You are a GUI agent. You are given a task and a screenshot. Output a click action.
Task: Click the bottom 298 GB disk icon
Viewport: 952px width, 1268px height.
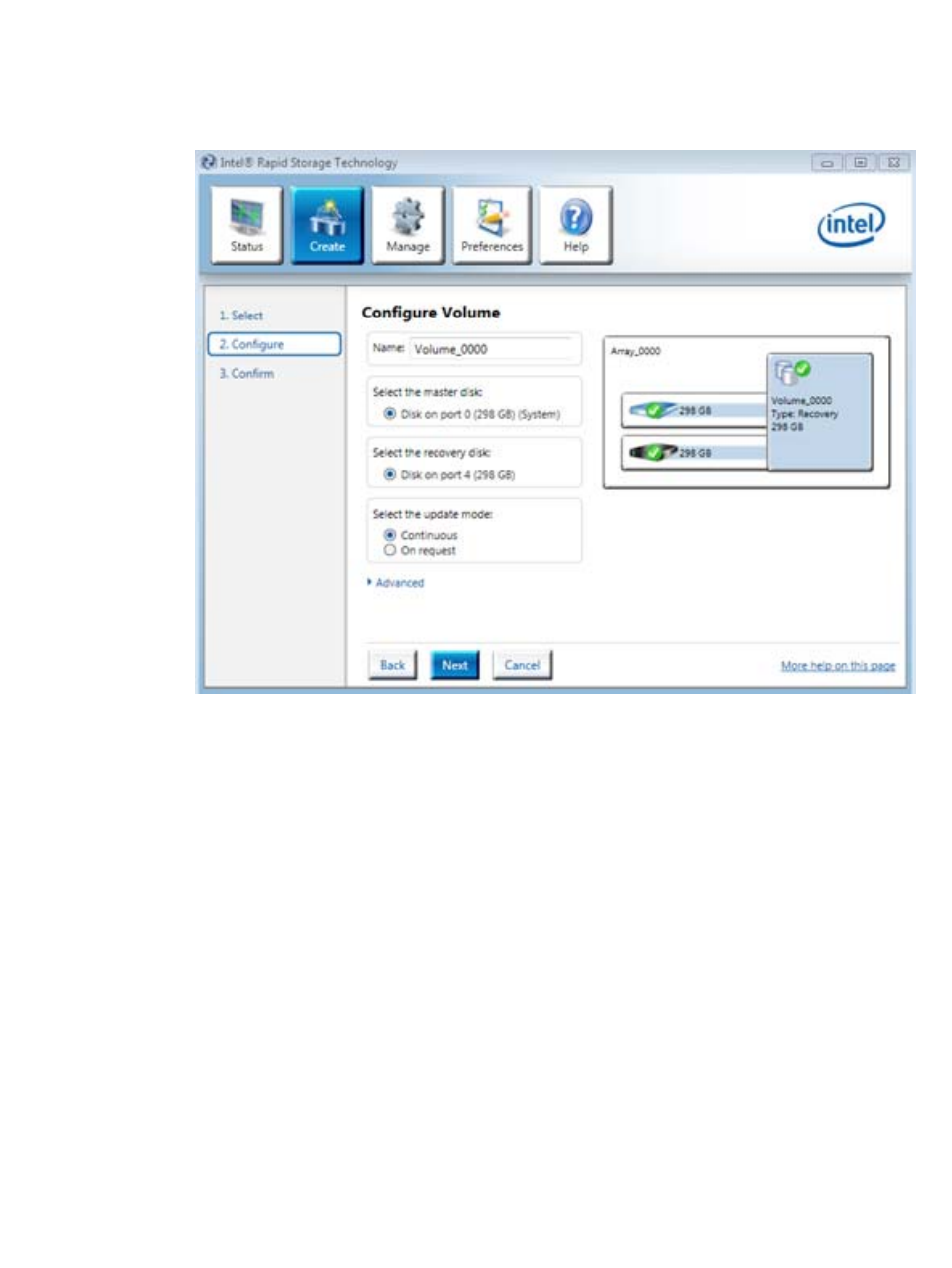(x=654, y=452)
